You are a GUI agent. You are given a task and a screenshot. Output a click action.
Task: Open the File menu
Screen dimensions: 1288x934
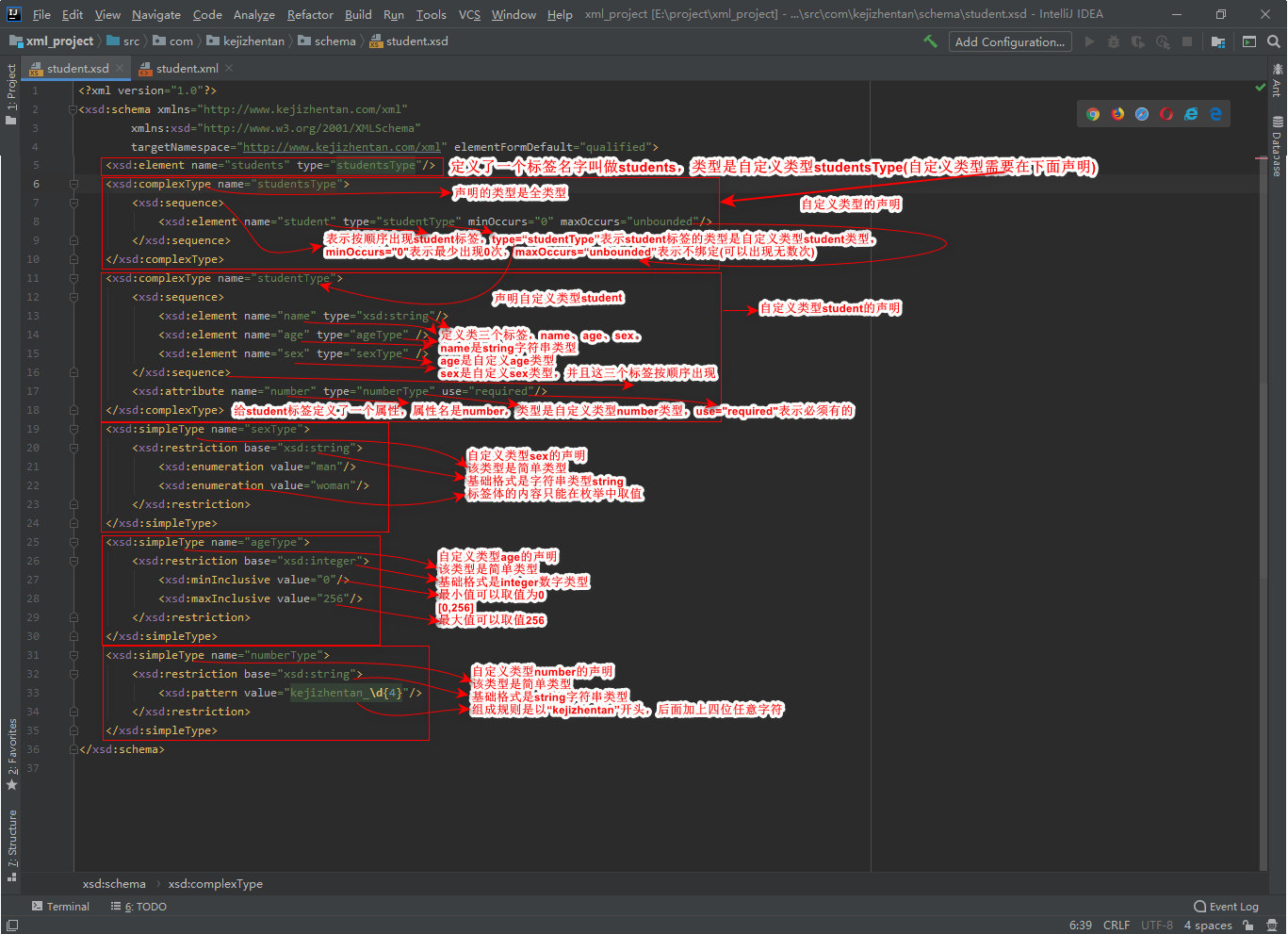click(x=41, y=14)
